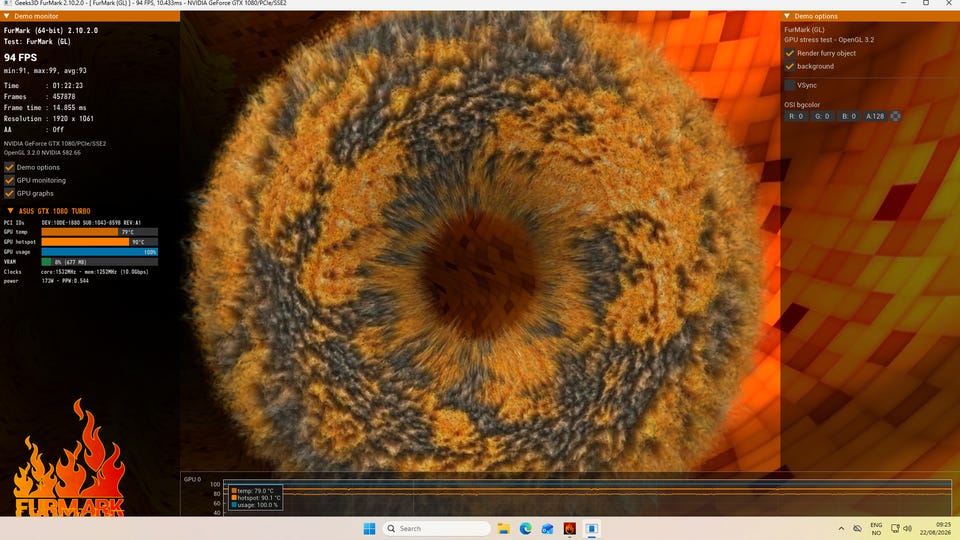Uncheck the GPU graphs checkbox
The width and height of the screenshot is (960, 540).
9,193
